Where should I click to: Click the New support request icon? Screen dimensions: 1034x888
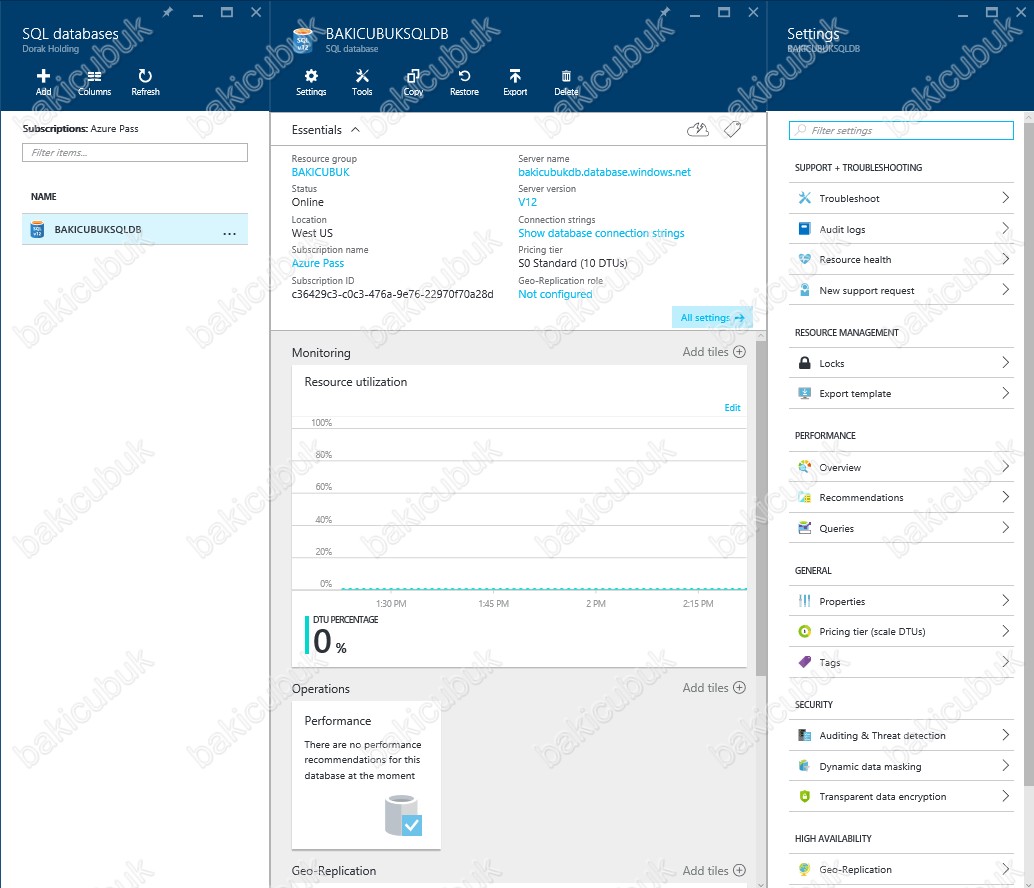805,290
